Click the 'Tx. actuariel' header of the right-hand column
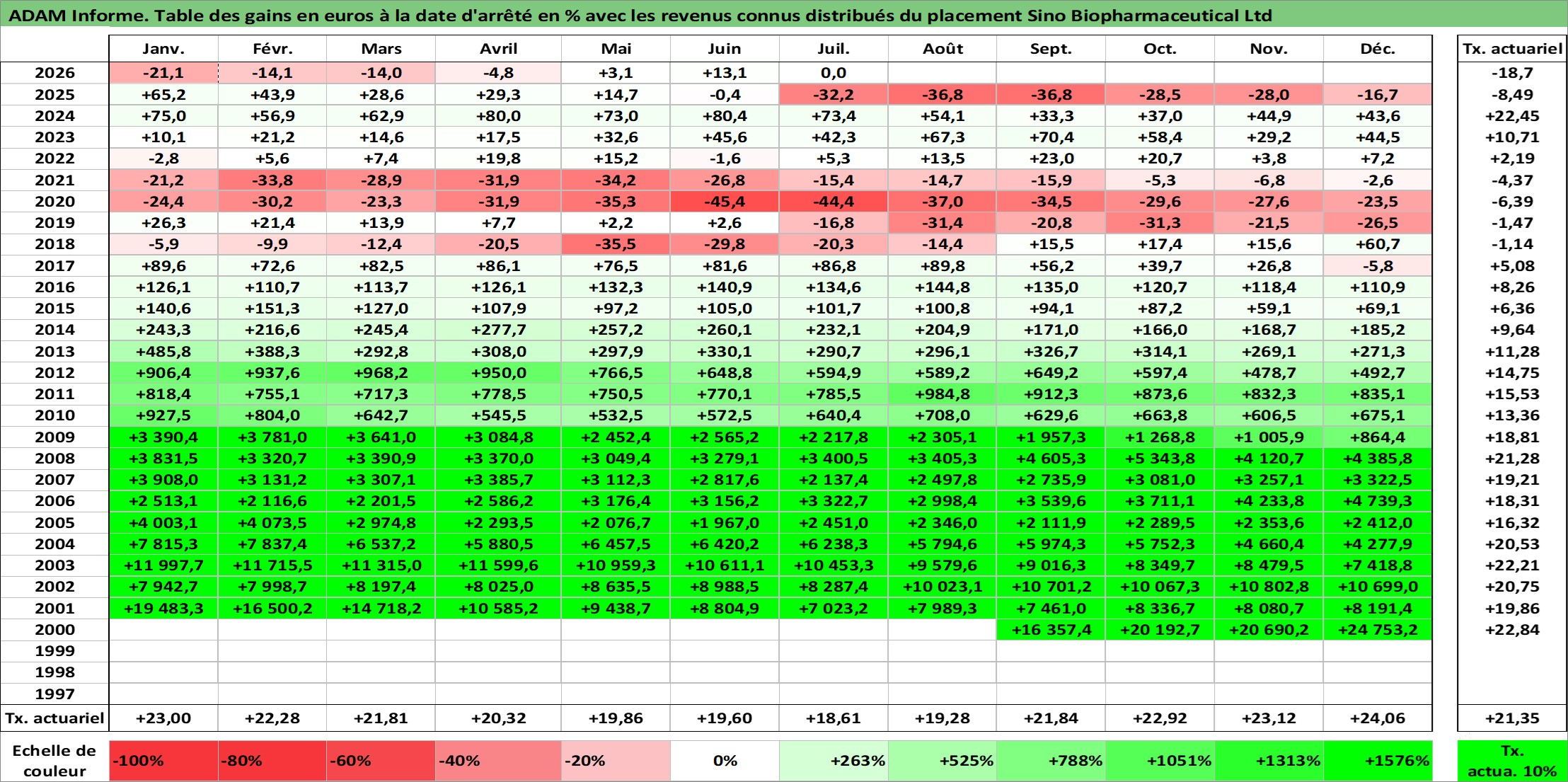Screen dimensions: 1568x782 point(1512,49)
